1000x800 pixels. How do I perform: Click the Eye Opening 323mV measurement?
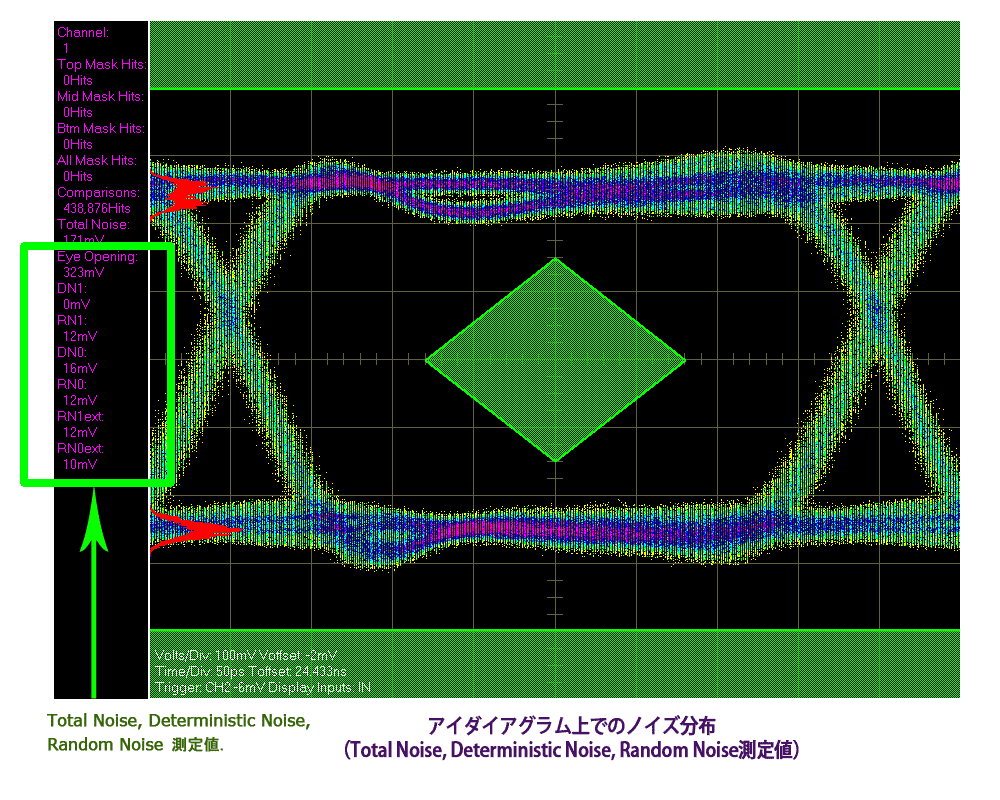pos(84,272)
